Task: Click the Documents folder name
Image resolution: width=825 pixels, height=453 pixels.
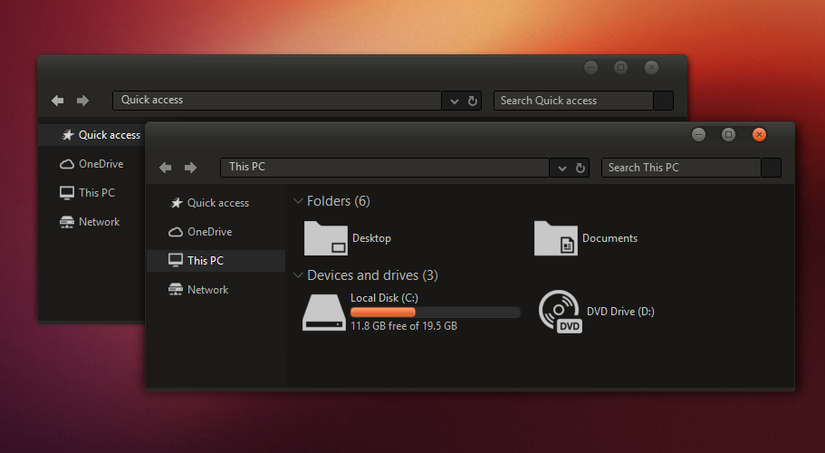Action: coord(610,238)
